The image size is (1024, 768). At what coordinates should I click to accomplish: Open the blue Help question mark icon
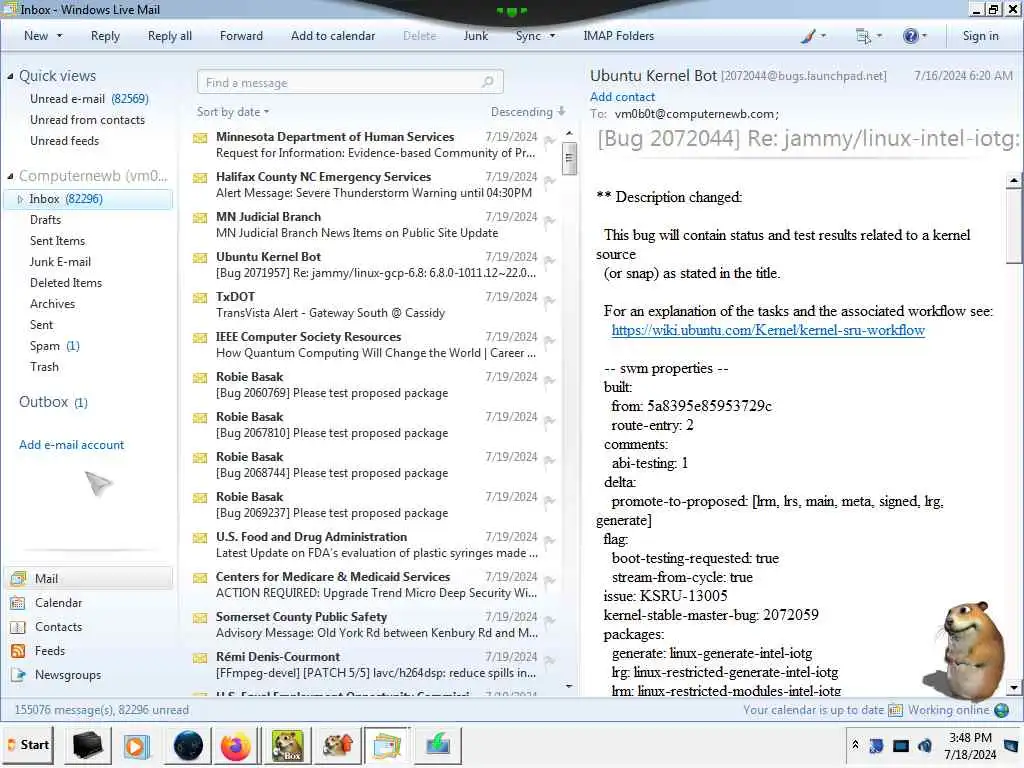point(910,37)
